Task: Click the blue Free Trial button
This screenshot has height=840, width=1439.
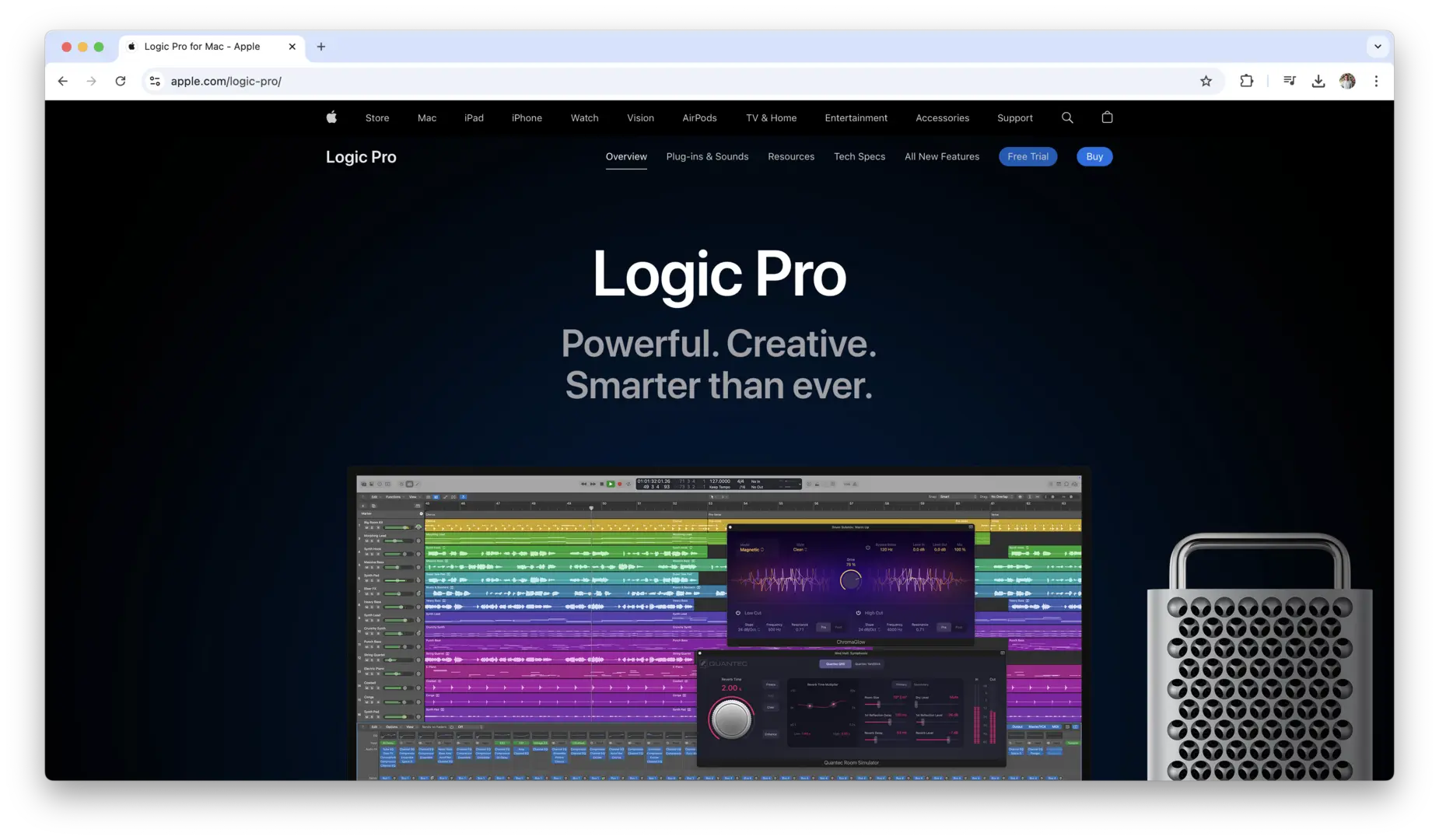Action: click(1028, 156)
